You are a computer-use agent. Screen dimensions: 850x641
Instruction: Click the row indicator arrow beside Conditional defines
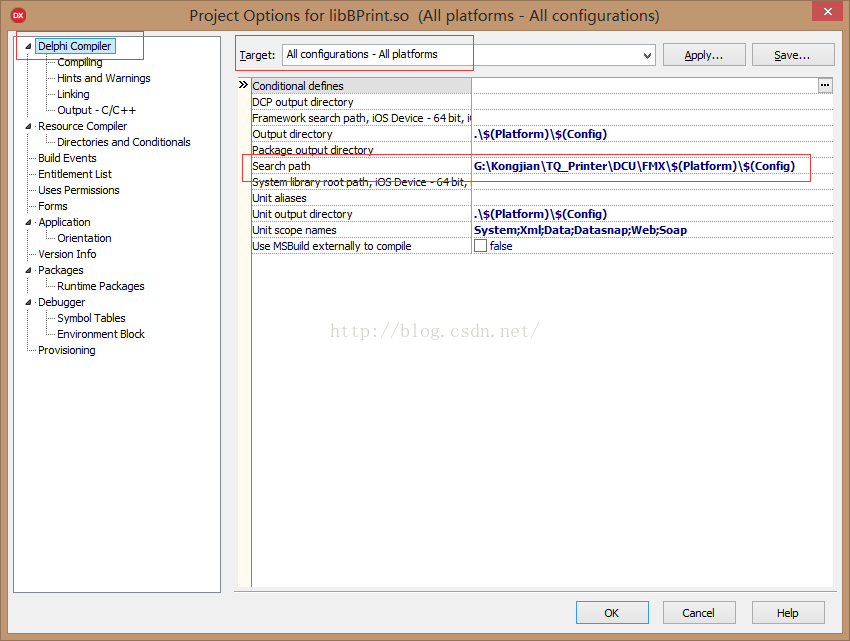243,85
